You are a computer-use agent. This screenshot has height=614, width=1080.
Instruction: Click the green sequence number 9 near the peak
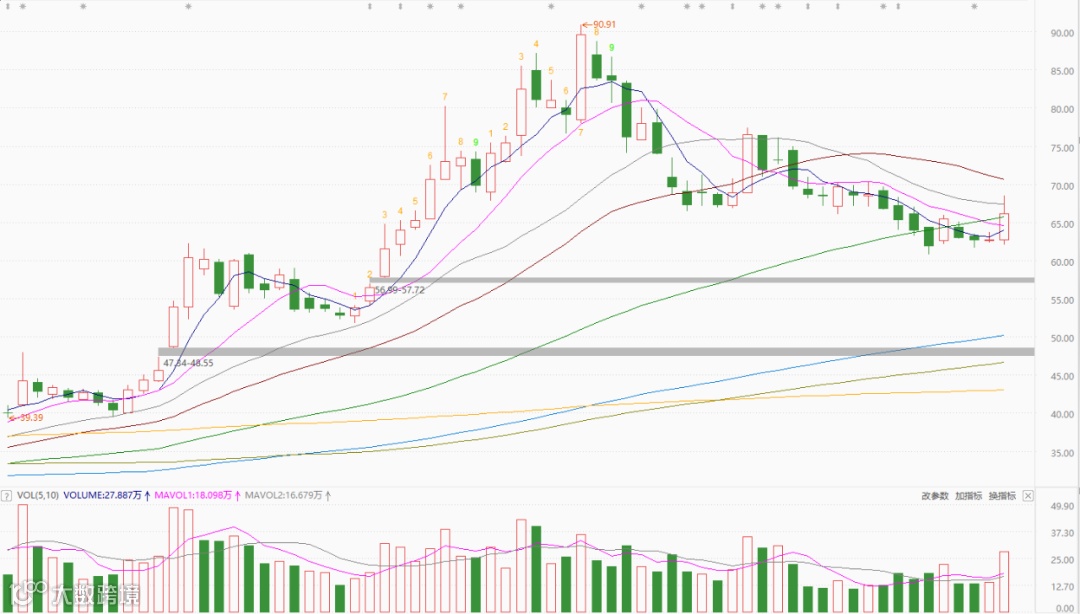(x=612, y=48)
